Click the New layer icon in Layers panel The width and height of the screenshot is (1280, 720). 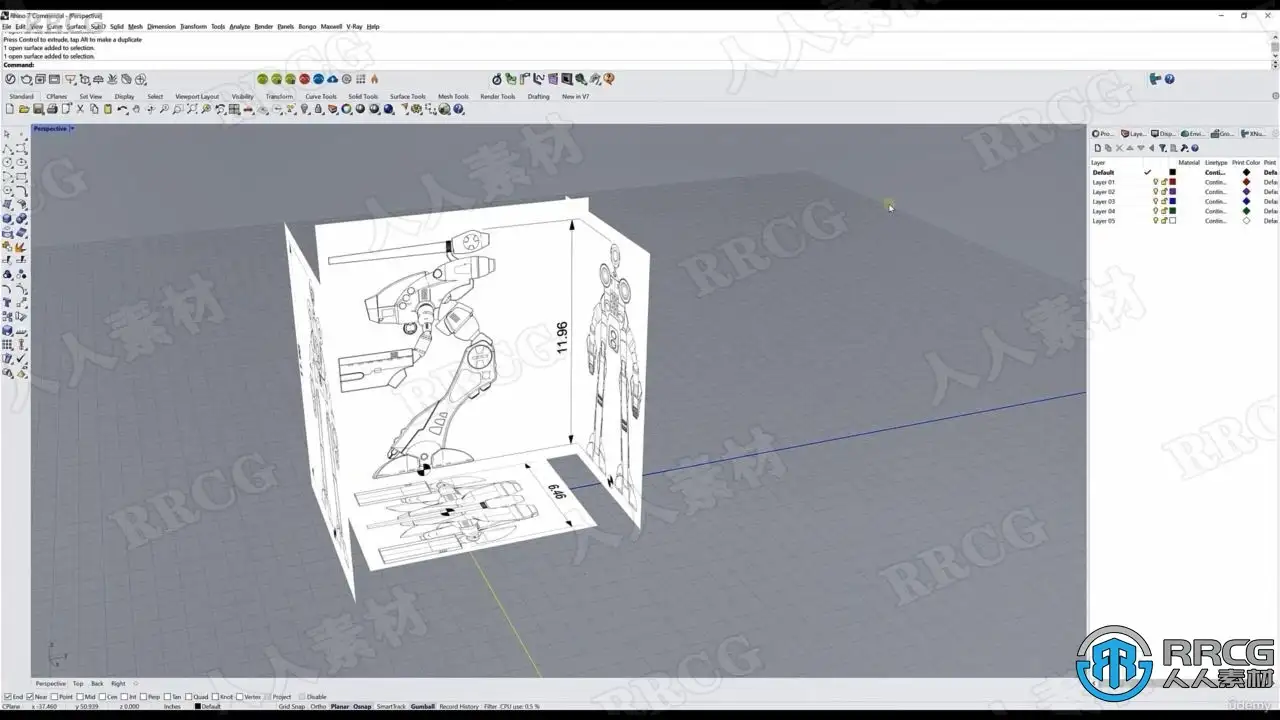pyautogui.click(x=1097, y=148)
